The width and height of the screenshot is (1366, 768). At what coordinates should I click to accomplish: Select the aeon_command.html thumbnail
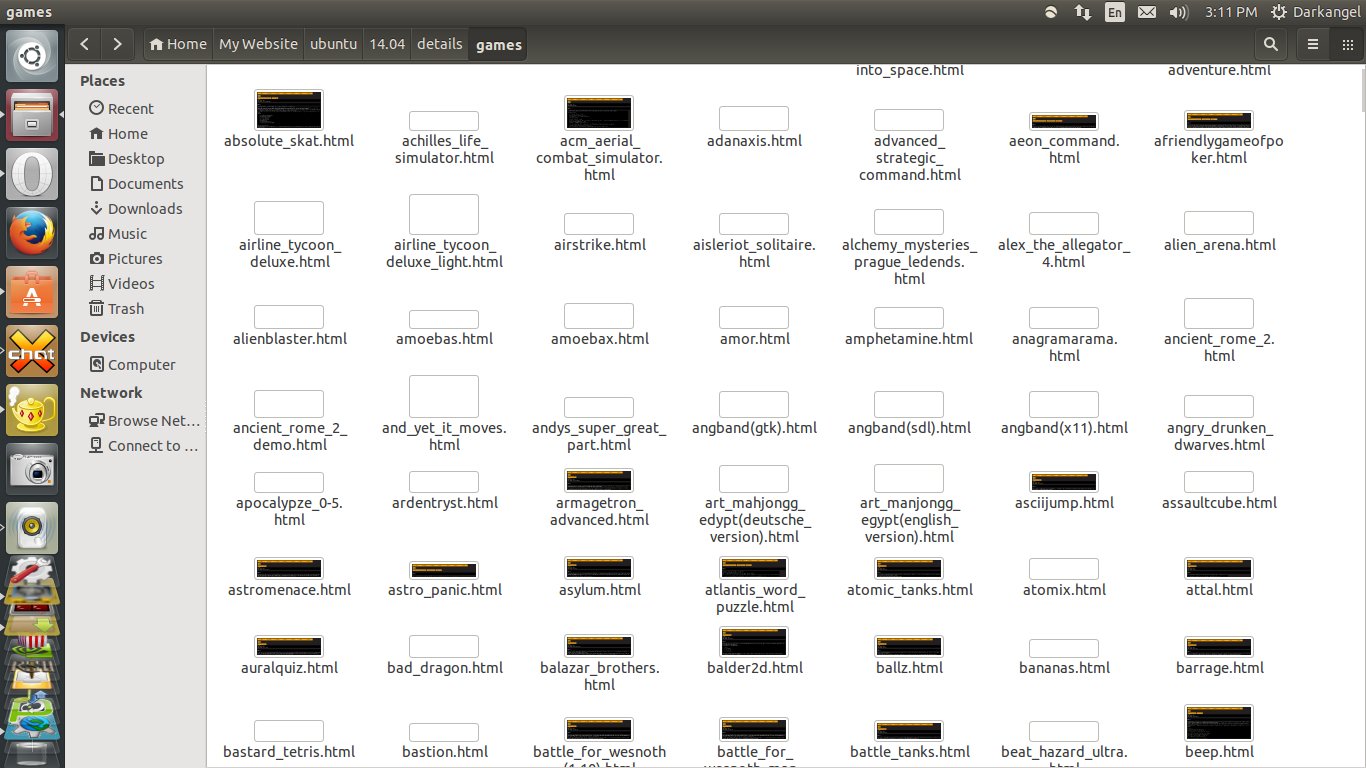(1064, 121)
